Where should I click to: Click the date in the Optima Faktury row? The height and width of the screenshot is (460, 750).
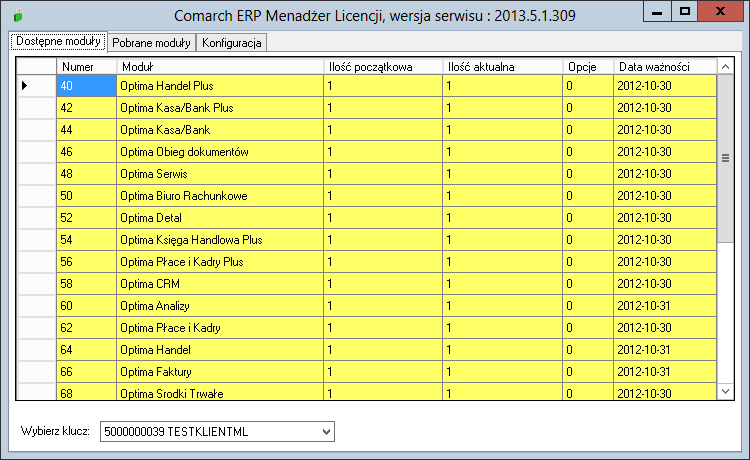[x=665, y=372]
